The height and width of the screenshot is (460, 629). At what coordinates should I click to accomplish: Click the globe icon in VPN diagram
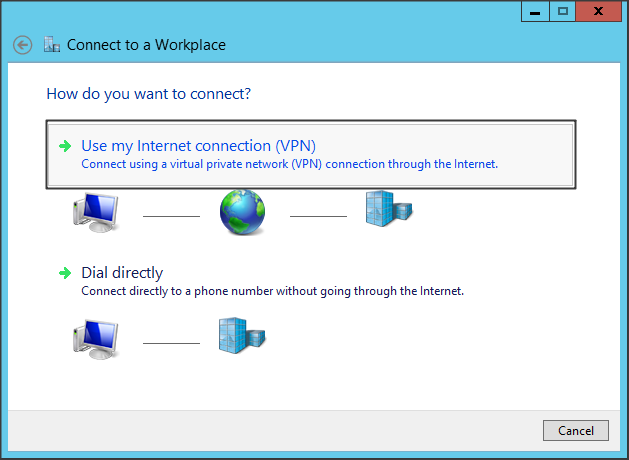coord(243,212)
